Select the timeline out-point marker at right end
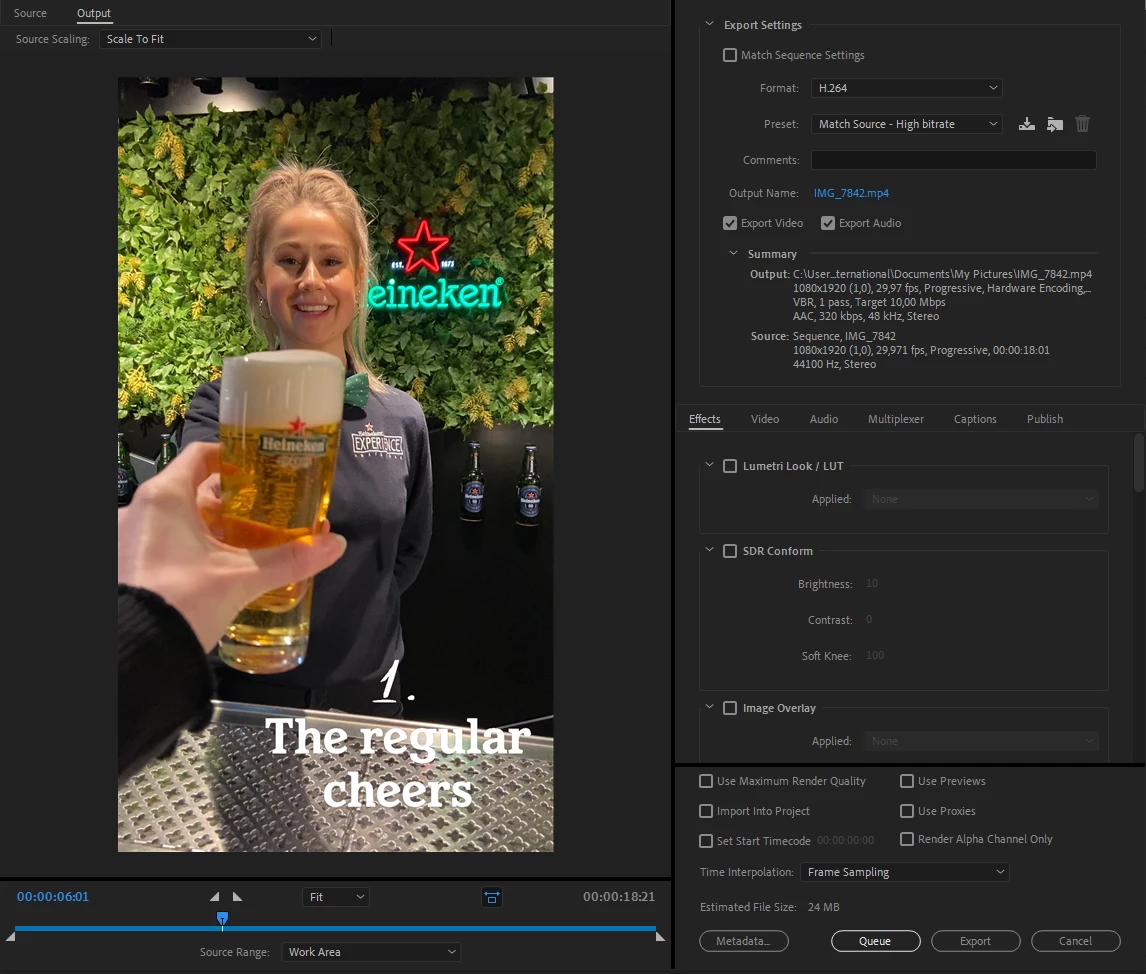The width and height of the screenshot is (1146, 974). [x=660, y=936]
